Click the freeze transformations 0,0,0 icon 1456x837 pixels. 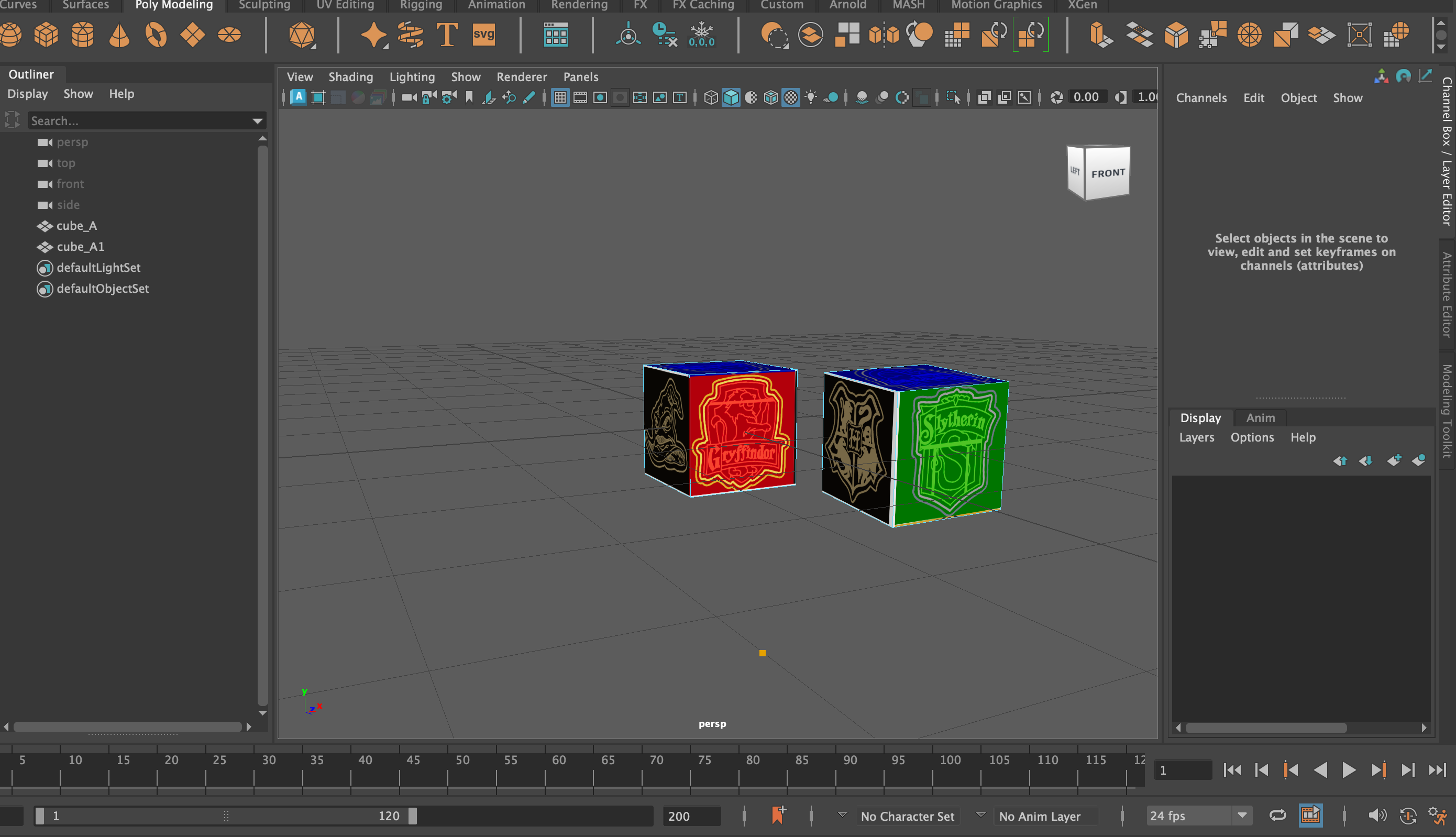[x=701, y=35]
